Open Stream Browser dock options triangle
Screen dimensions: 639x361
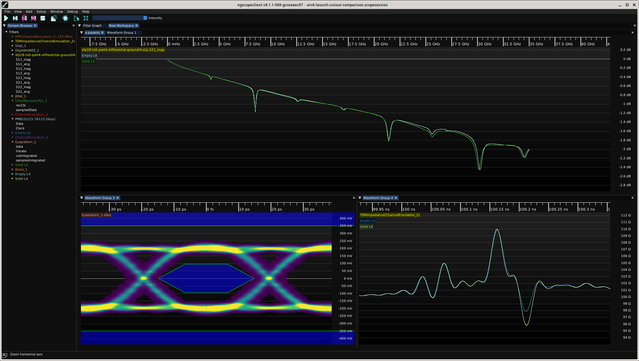click(x=4, y=25)
